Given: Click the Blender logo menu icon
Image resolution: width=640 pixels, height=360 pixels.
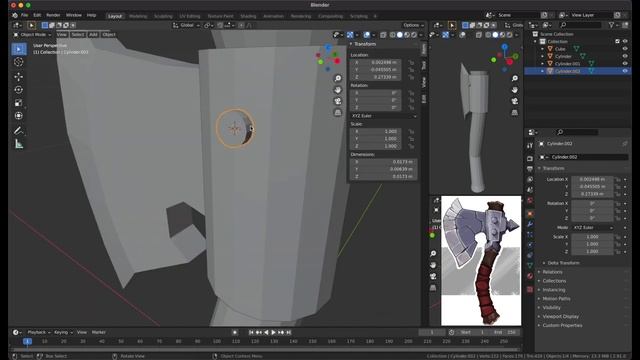Looking at the screenshot, I should [15, 15].
